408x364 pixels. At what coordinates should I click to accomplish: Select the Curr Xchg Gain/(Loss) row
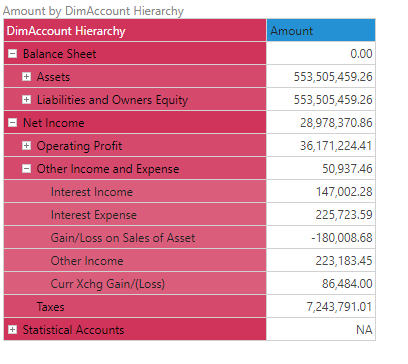[135, 284]
